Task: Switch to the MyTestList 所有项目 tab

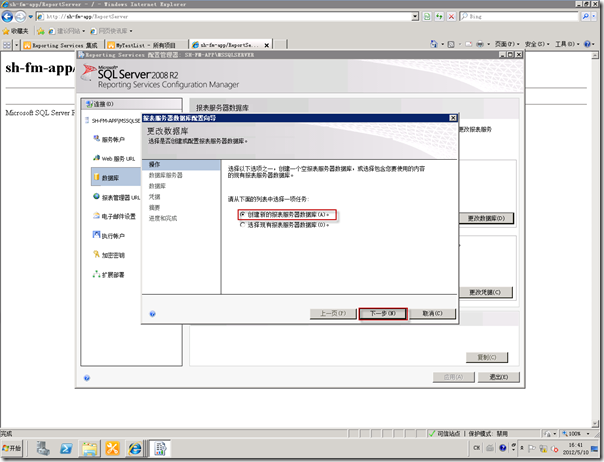Action: [147, 45]
